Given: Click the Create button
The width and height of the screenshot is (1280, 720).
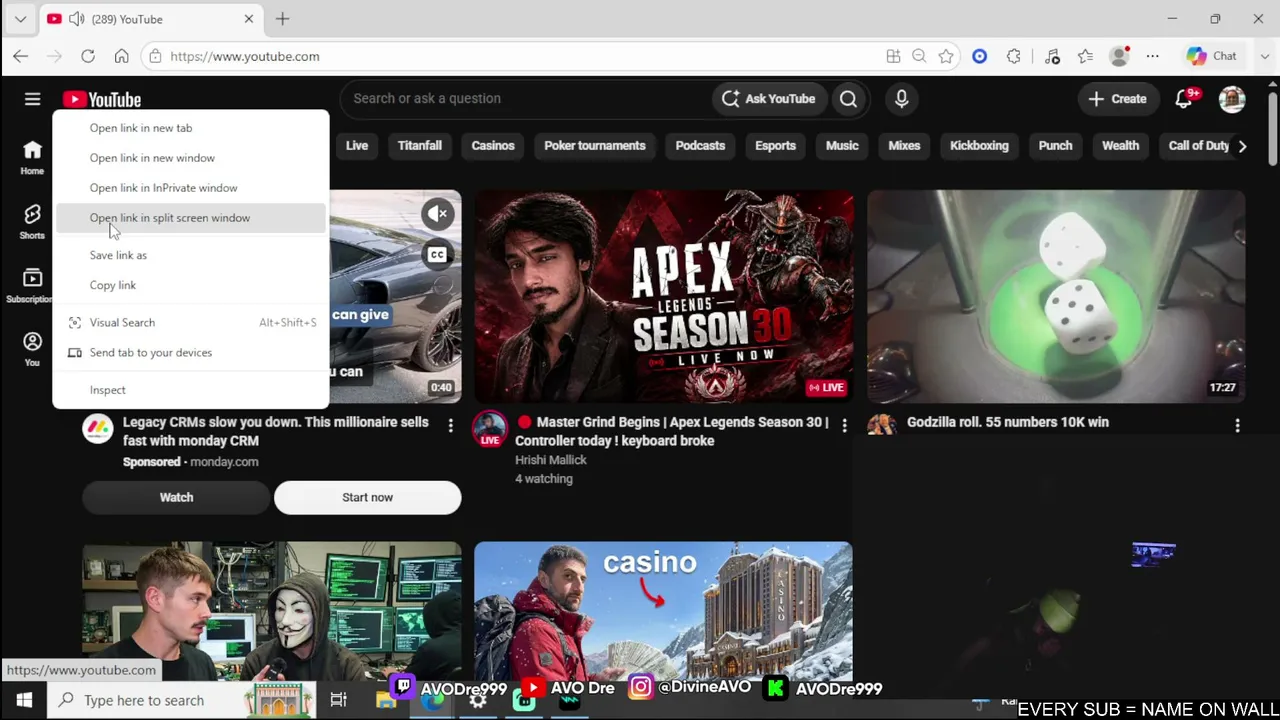Looking at the screenshot, I should coord(1117,99).
